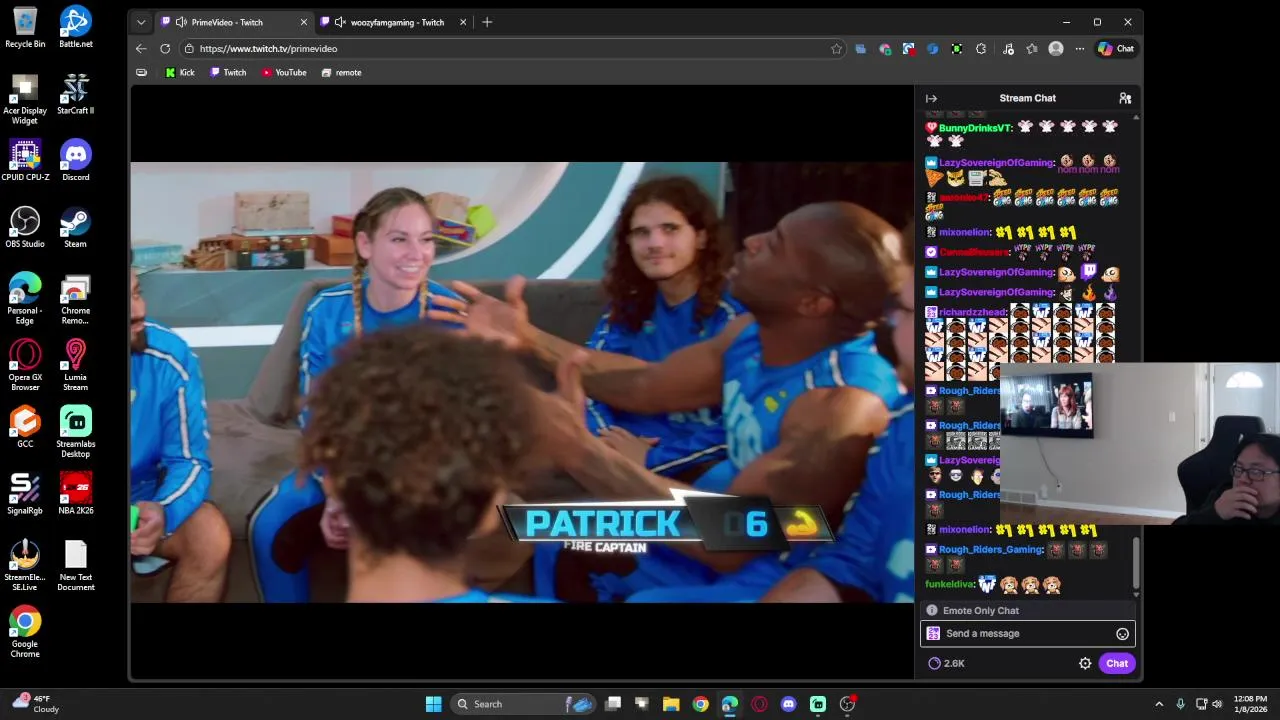This screenshot has height=720, width=1280.
Task: Open the chat community users list
Action: 1125,98
